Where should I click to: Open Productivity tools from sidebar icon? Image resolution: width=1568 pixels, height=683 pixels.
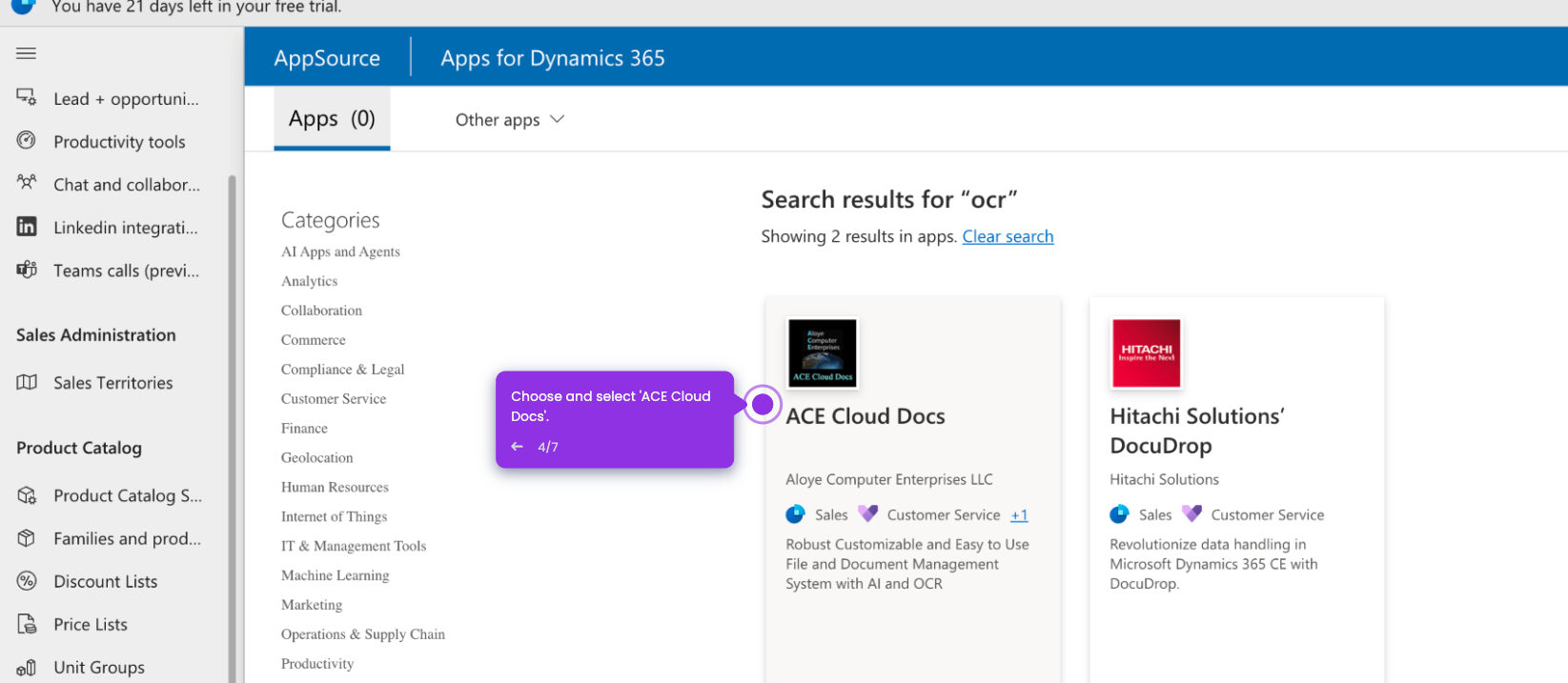tap(26, 141)
